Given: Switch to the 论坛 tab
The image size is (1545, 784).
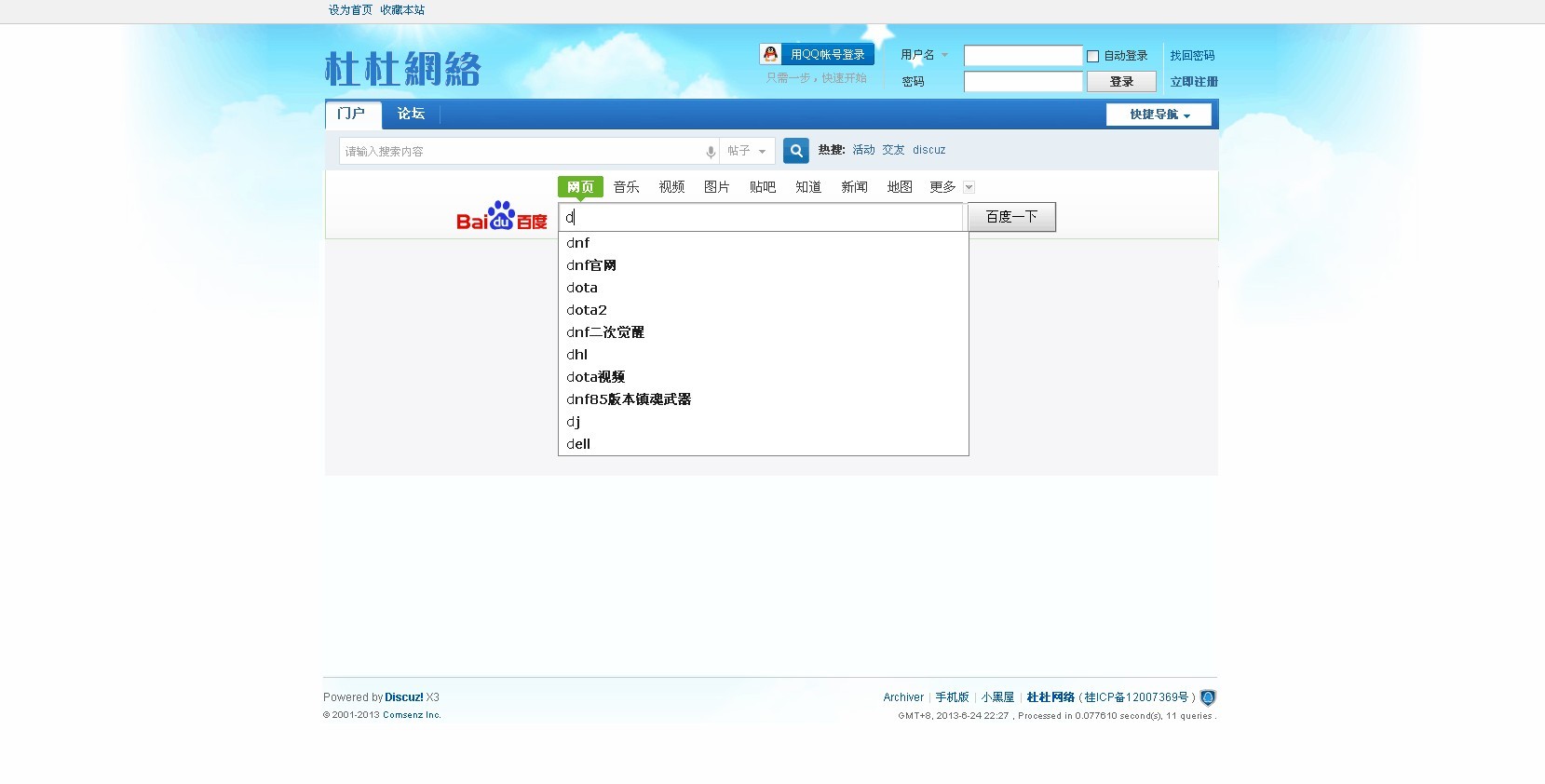Looking at the screenshot, I should pyautogui.click(x=411, y=114).
